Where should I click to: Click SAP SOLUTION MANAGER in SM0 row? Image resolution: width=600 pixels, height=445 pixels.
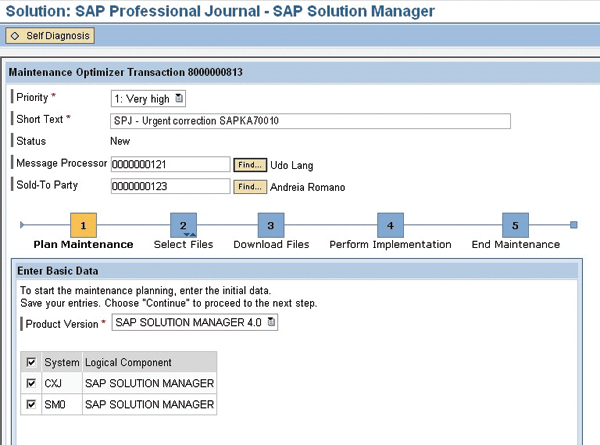(150, 404)
